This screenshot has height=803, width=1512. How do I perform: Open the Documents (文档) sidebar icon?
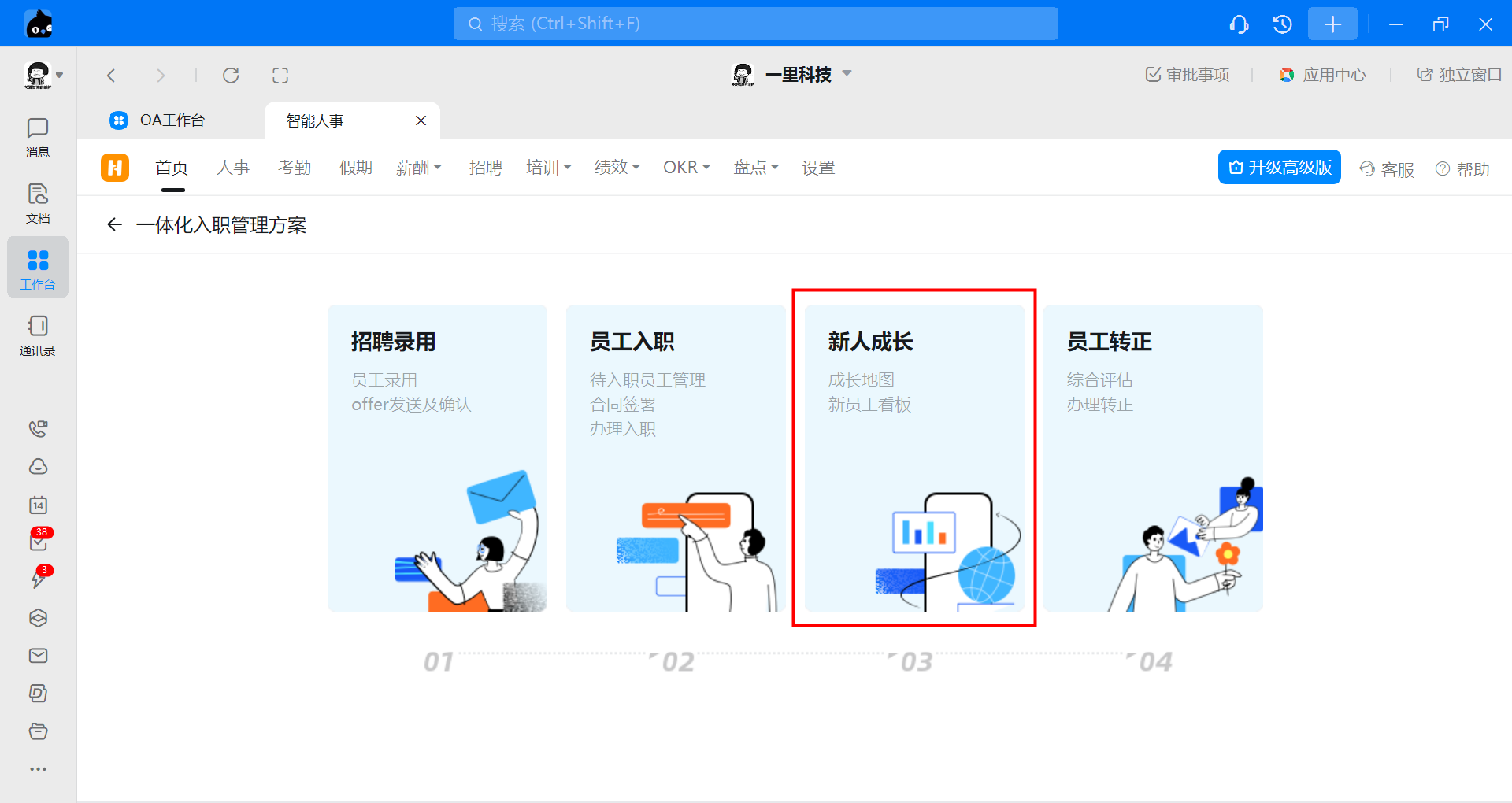(x=37, y=203)
